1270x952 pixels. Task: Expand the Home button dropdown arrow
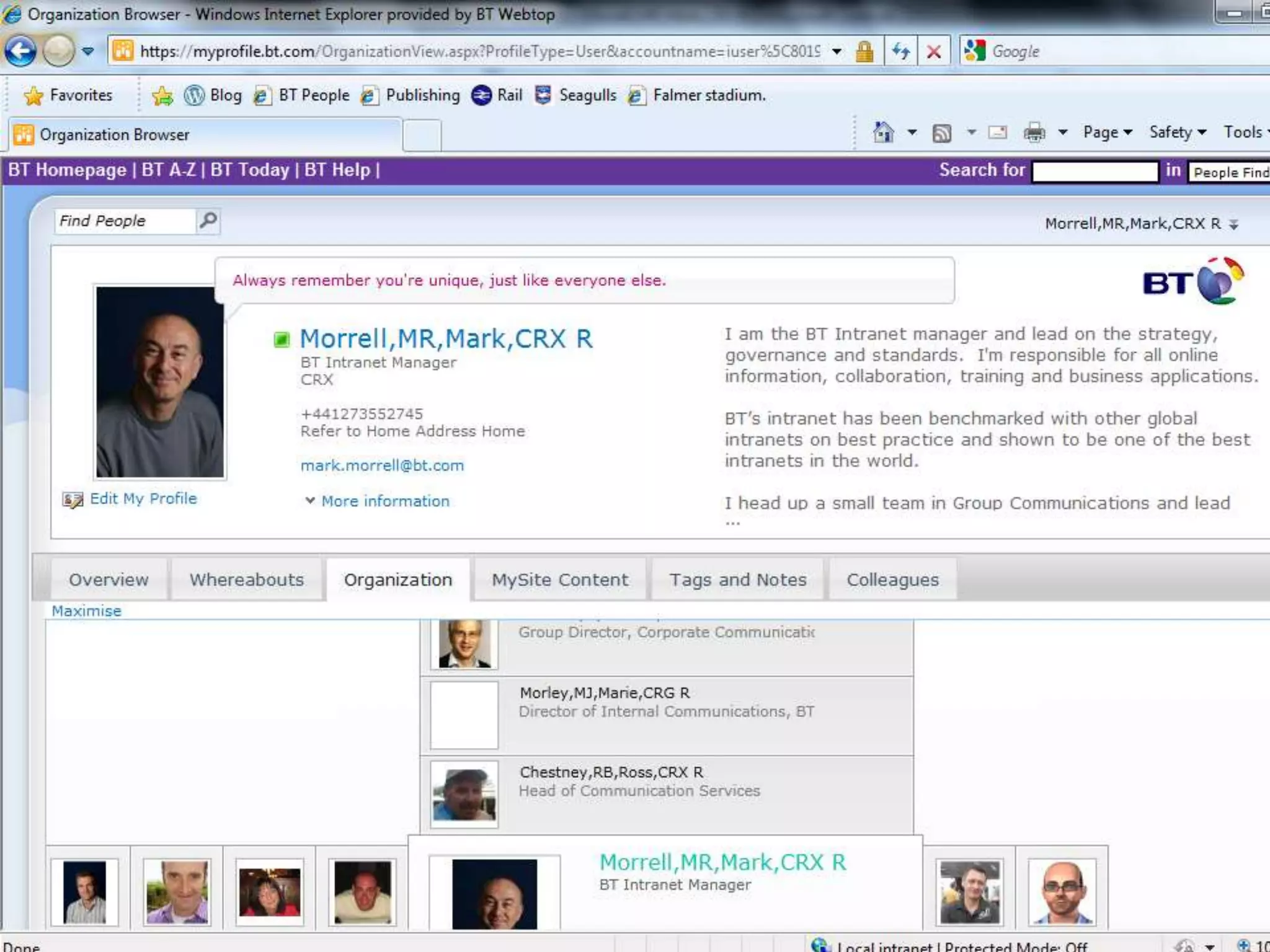(912, 132)
